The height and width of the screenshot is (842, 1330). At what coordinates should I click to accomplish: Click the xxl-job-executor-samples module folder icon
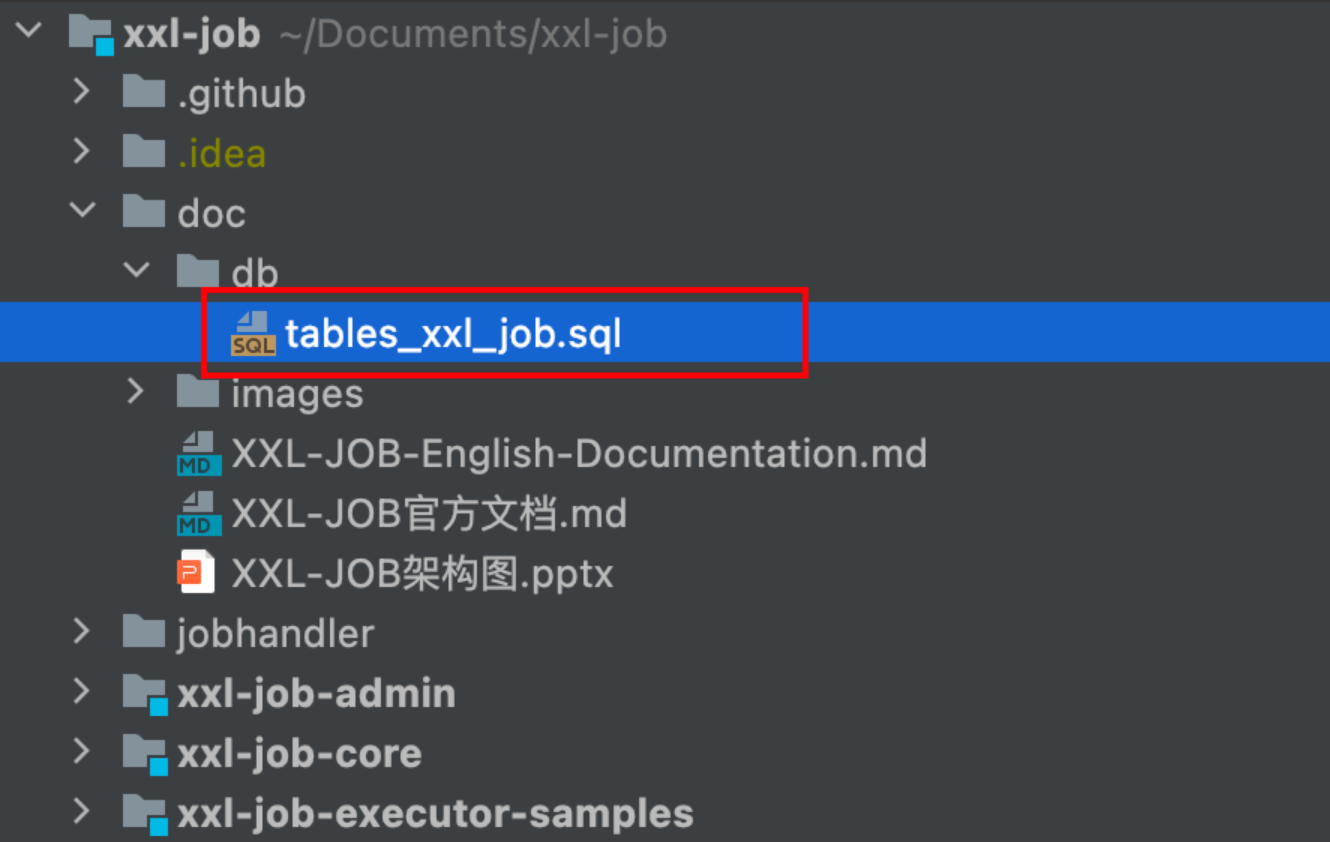pyautogui.click(x=144, y=814)
